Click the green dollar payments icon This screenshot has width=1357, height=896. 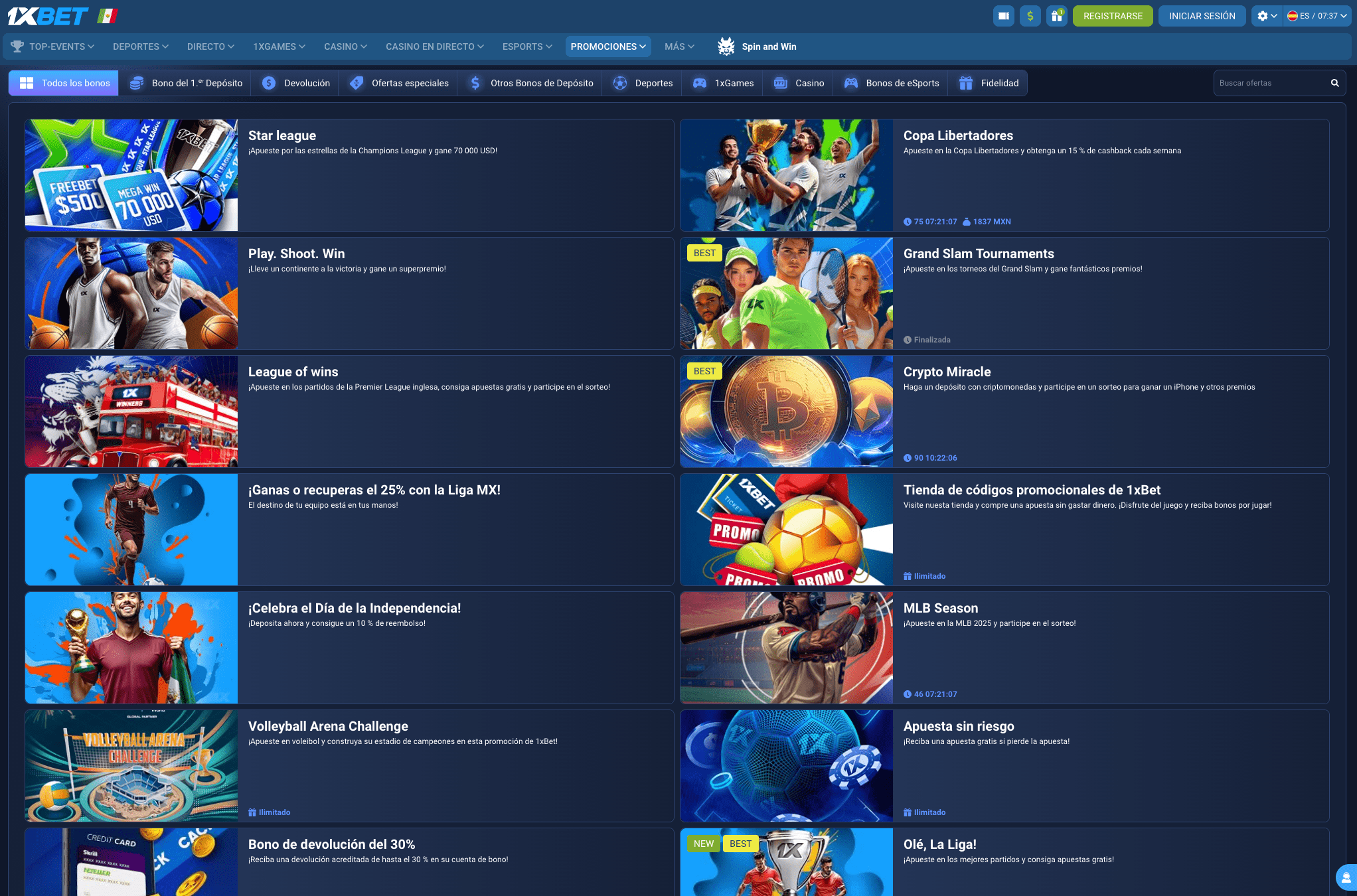pos(1030,16)
